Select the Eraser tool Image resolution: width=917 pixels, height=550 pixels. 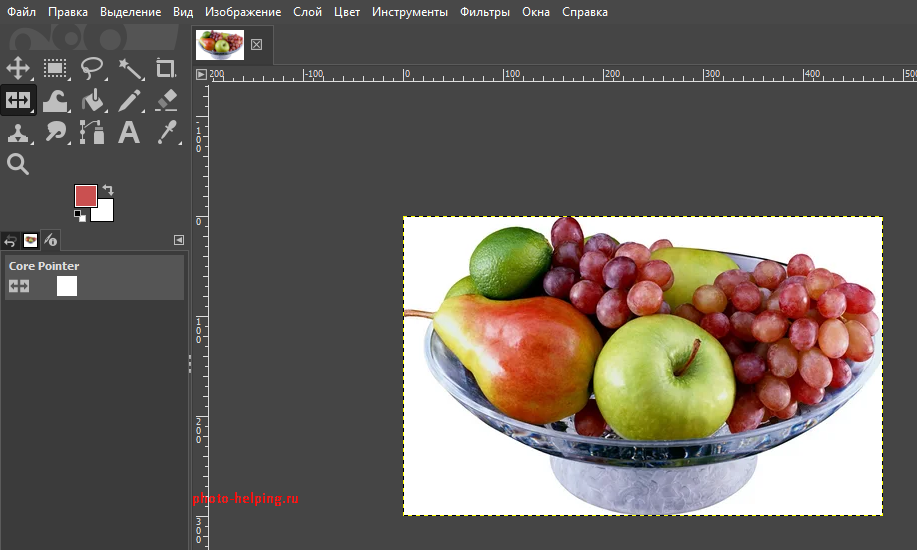[166, 100]
